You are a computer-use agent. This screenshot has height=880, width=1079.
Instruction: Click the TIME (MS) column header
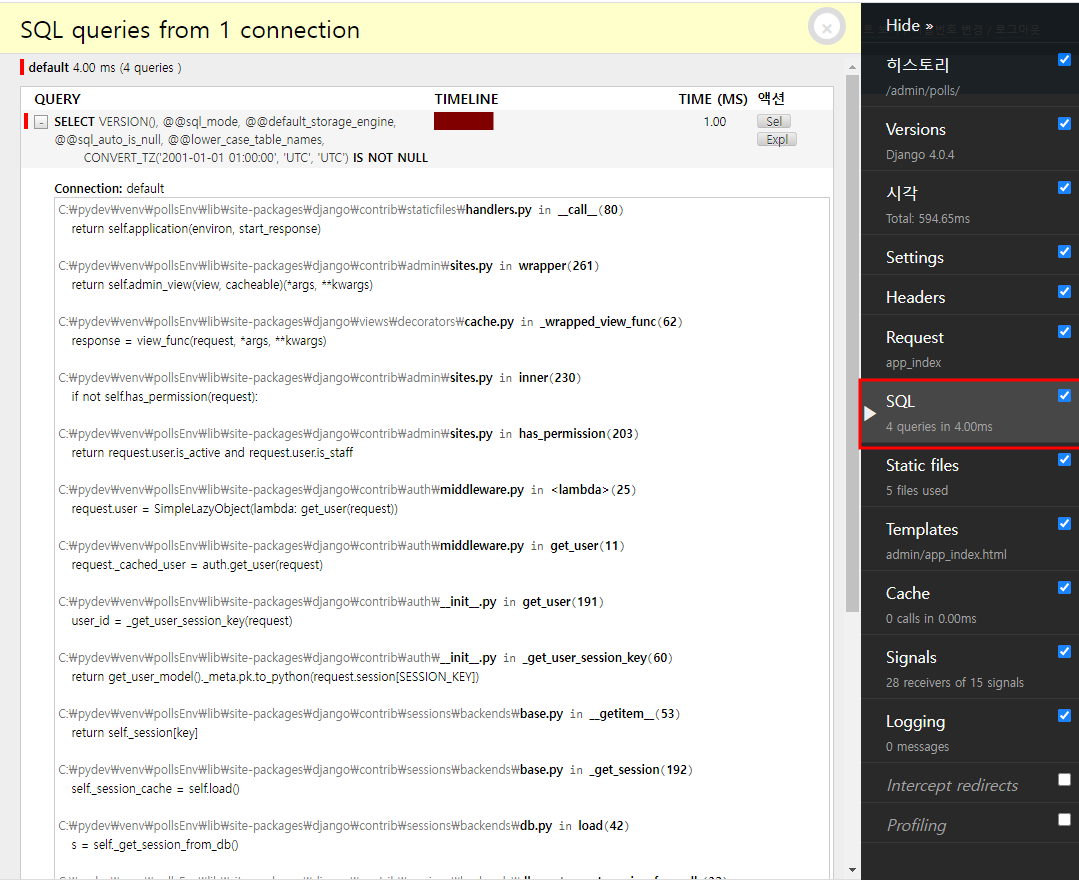tap(712, 99)
